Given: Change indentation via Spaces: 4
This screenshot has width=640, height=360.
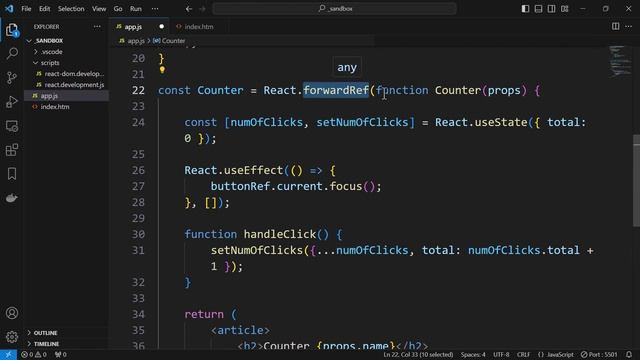Looking at the screenshot, I should 473,355.
